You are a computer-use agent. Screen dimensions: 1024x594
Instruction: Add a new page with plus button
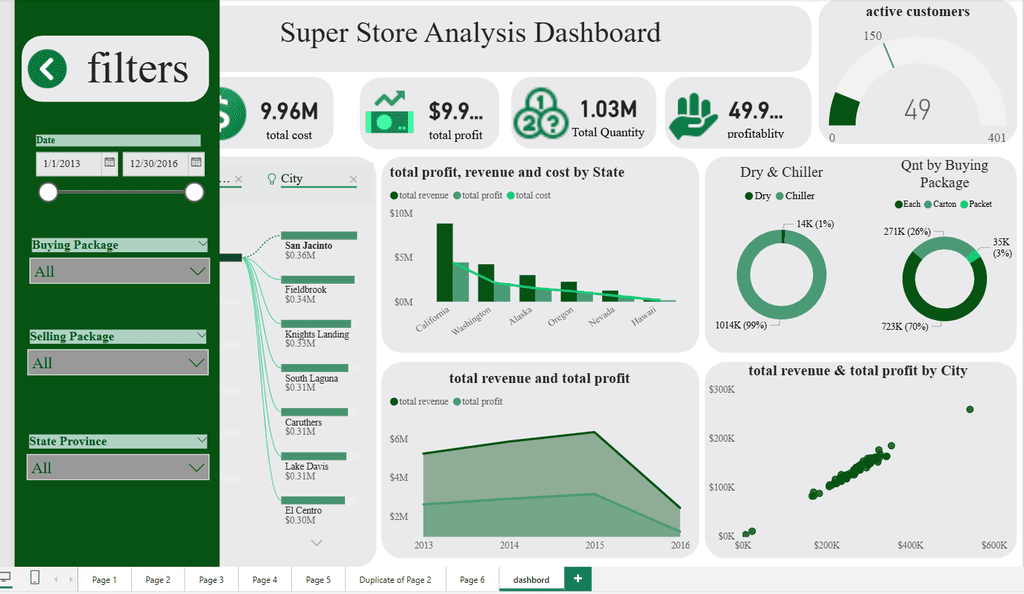(x=578, y=578)
